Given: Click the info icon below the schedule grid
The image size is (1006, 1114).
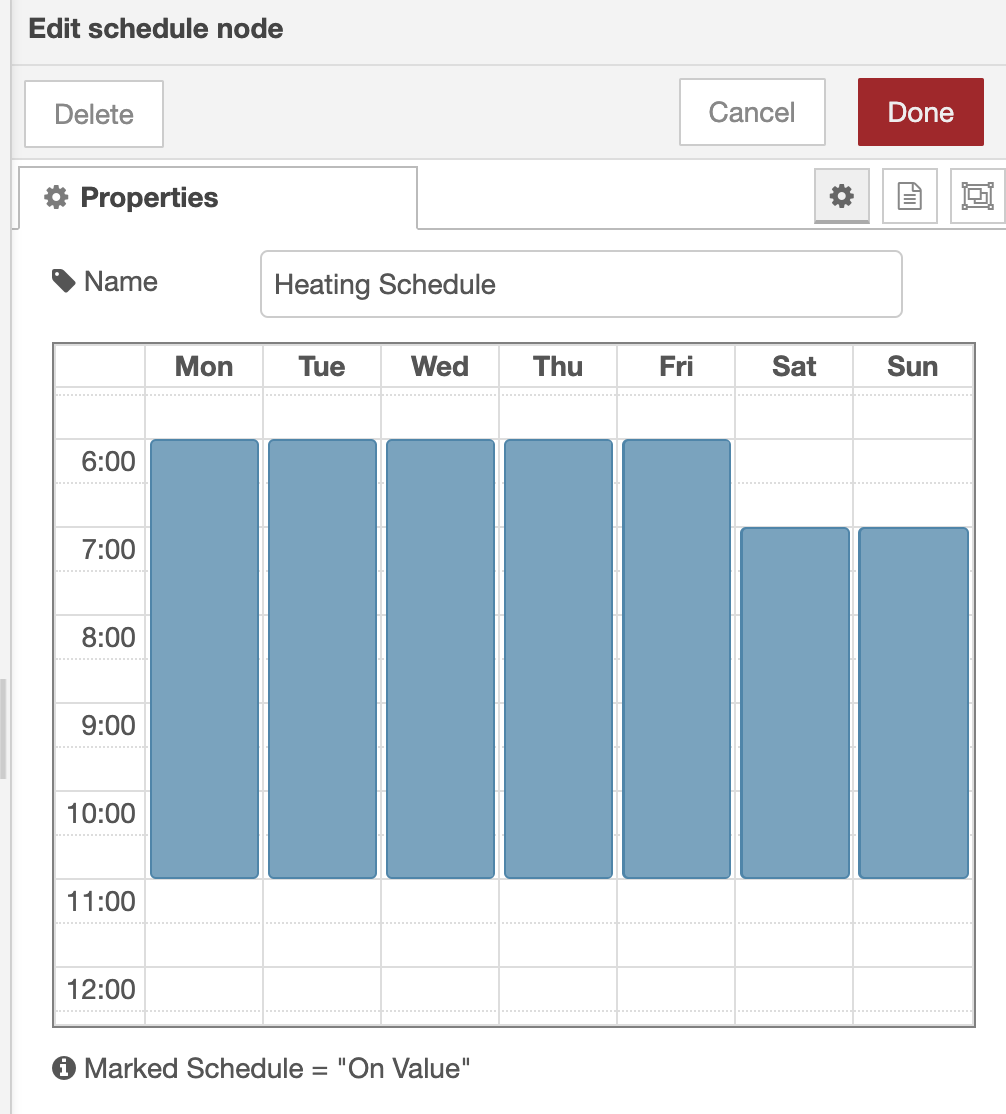Looking at the screenshot, I should (64, 1068).
